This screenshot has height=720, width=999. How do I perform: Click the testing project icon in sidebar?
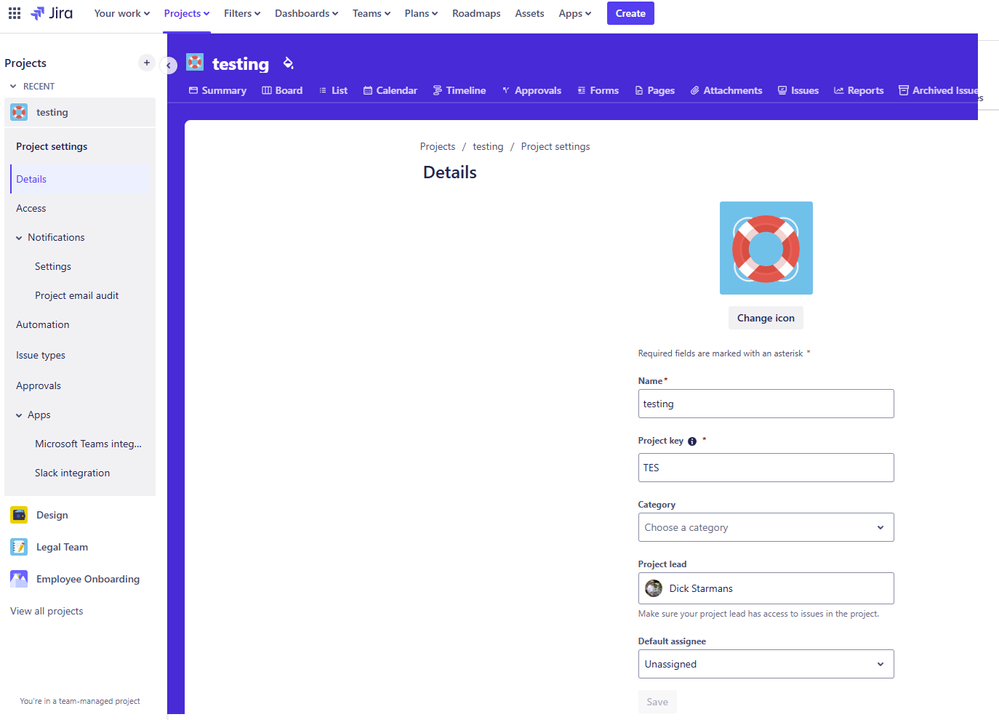pyautogui.click(x=19, y=112)
